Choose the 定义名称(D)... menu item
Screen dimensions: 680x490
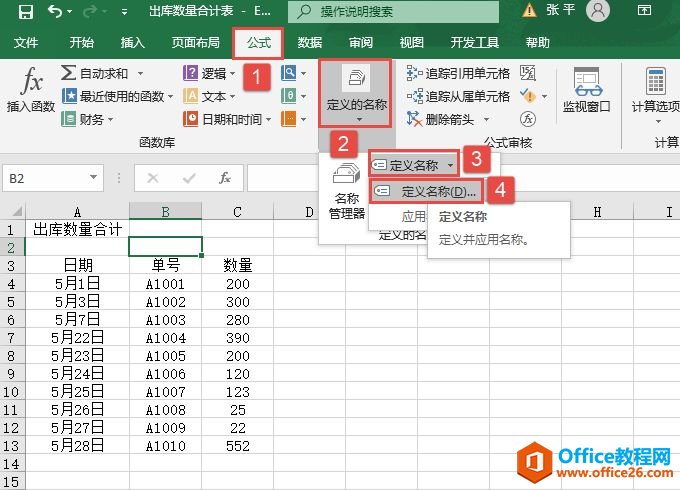[425, 191]
